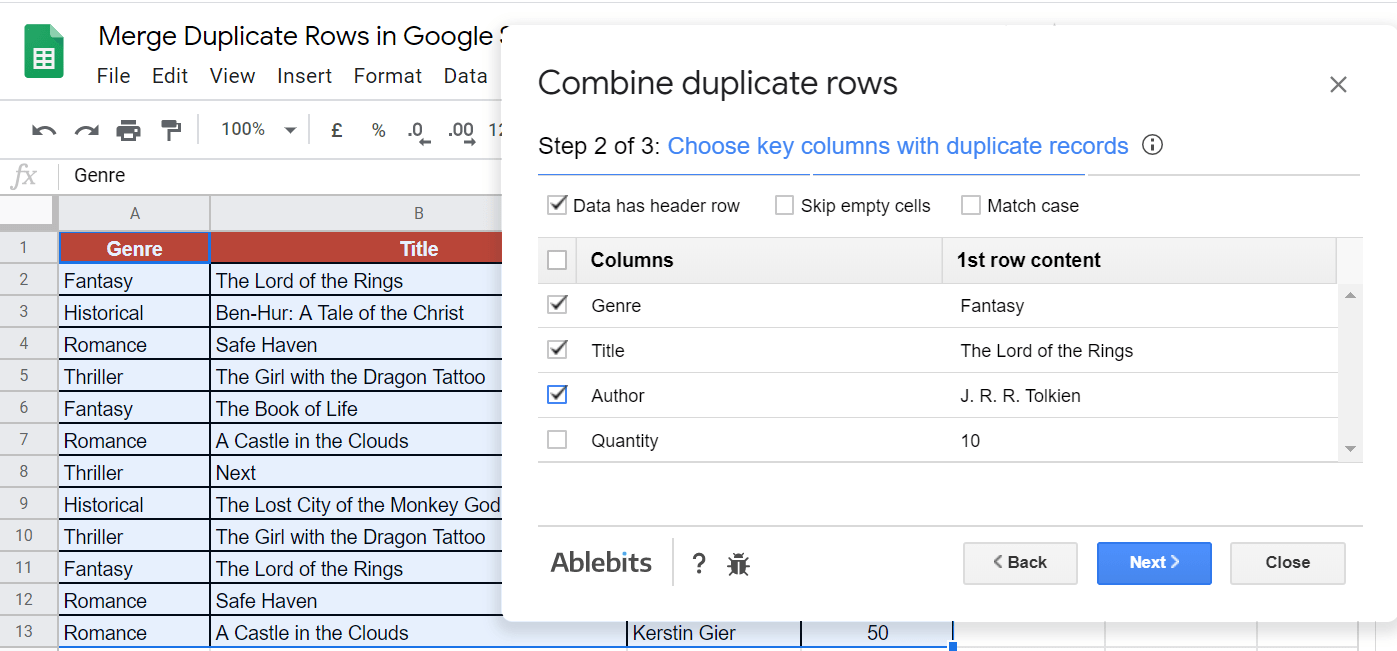Click the Redo icon
This screenshot has height=651, width=1397.
coord(85,130)
